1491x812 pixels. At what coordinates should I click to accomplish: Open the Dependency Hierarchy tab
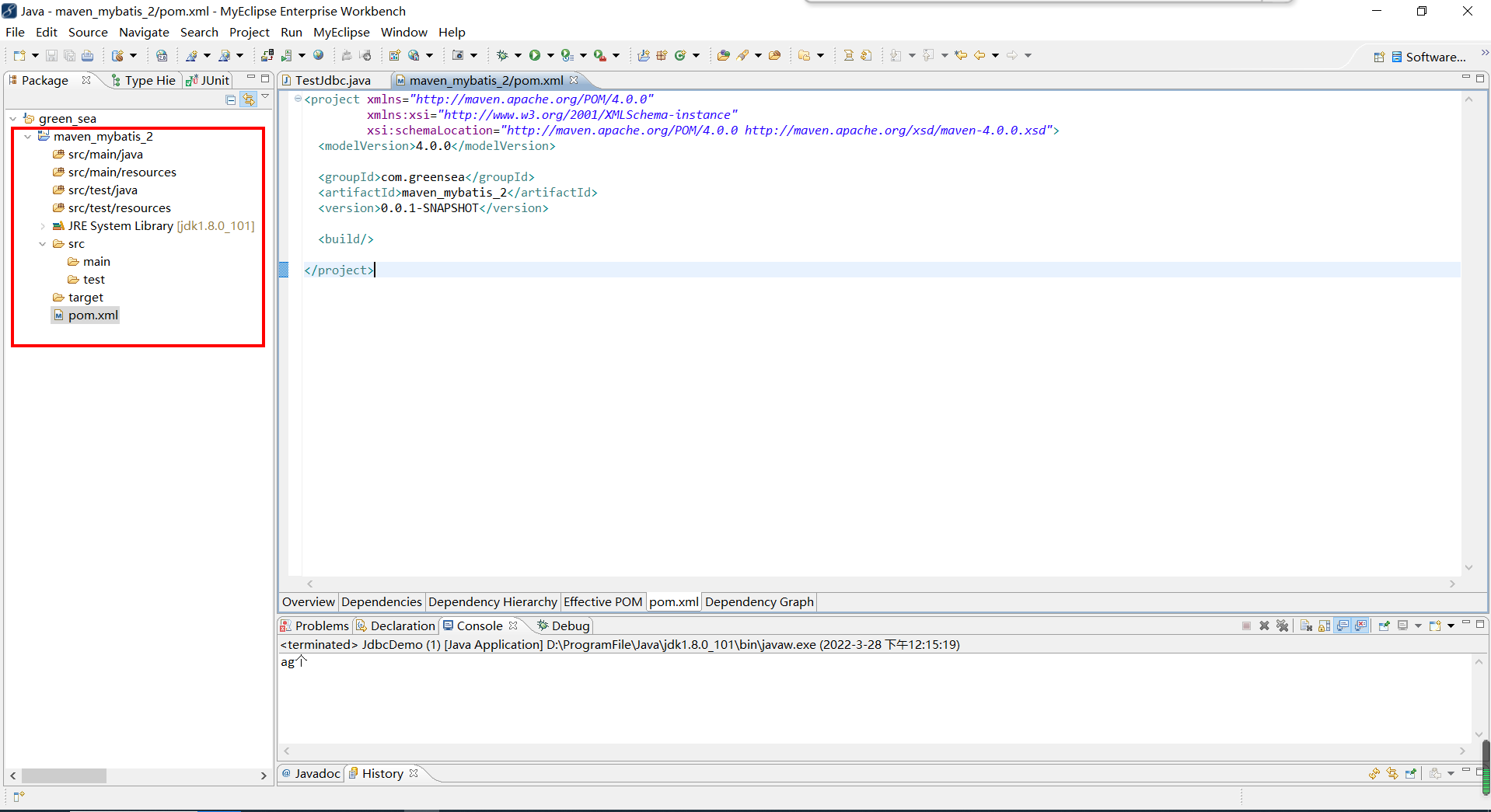pos(492,601)
